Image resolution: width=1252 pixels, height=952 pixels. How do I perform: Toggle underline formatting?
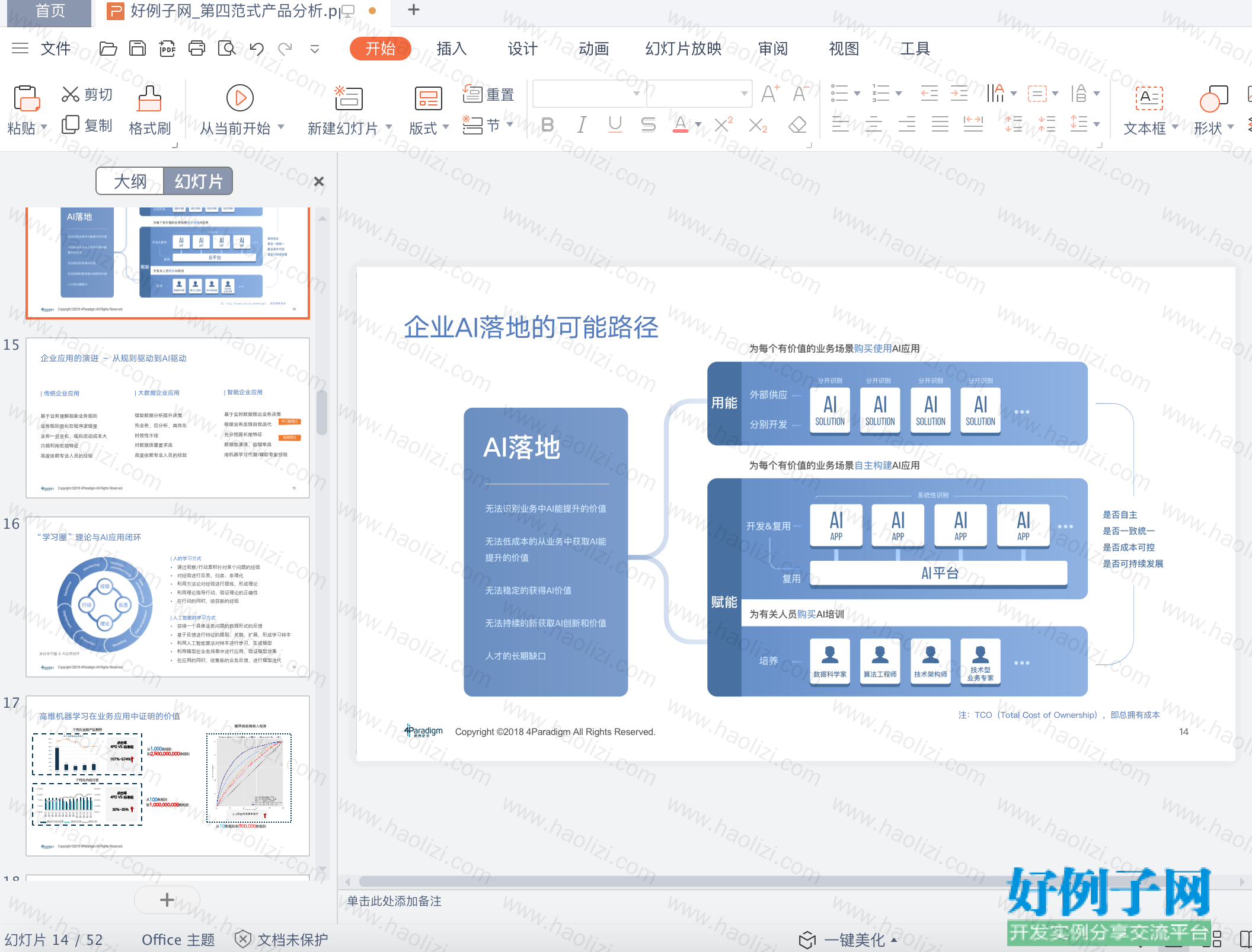pos(615,125)
